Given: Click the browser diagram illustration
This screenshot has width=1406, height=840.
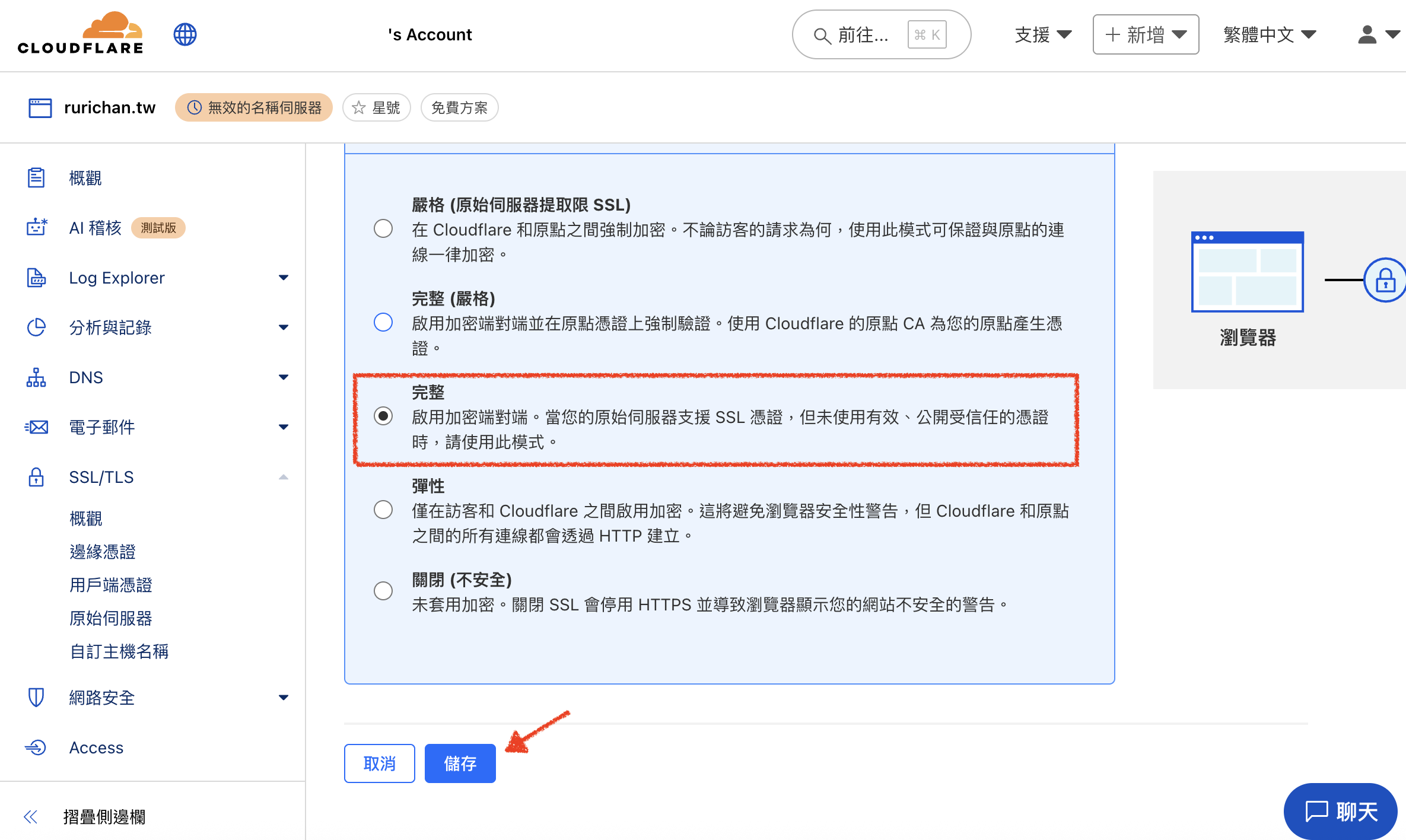Looking at the screenshot, I should 1247,272.
